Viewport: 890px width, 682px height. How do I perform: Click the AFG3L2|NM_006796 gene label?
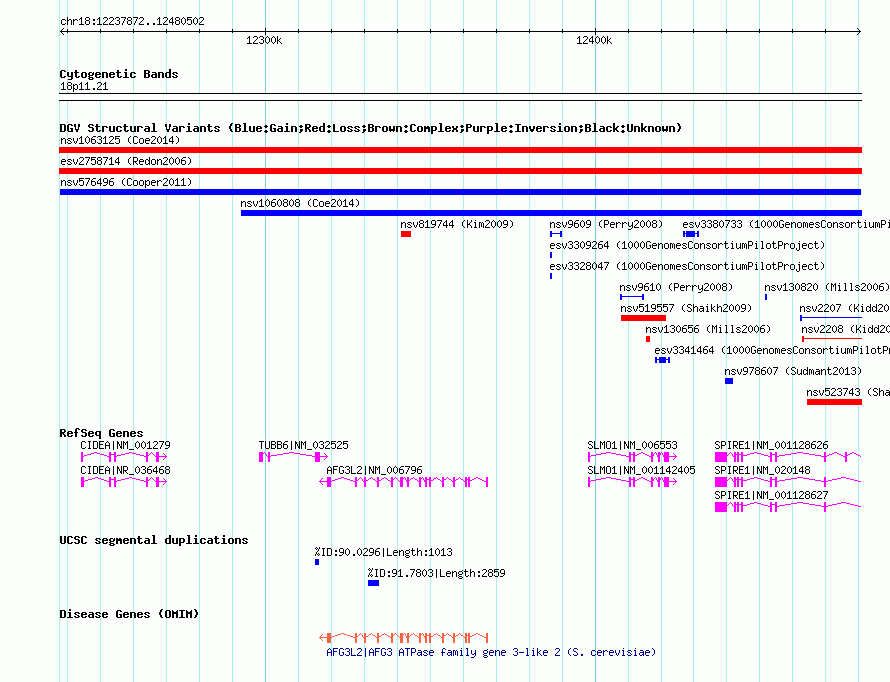[x=374, y=470]
